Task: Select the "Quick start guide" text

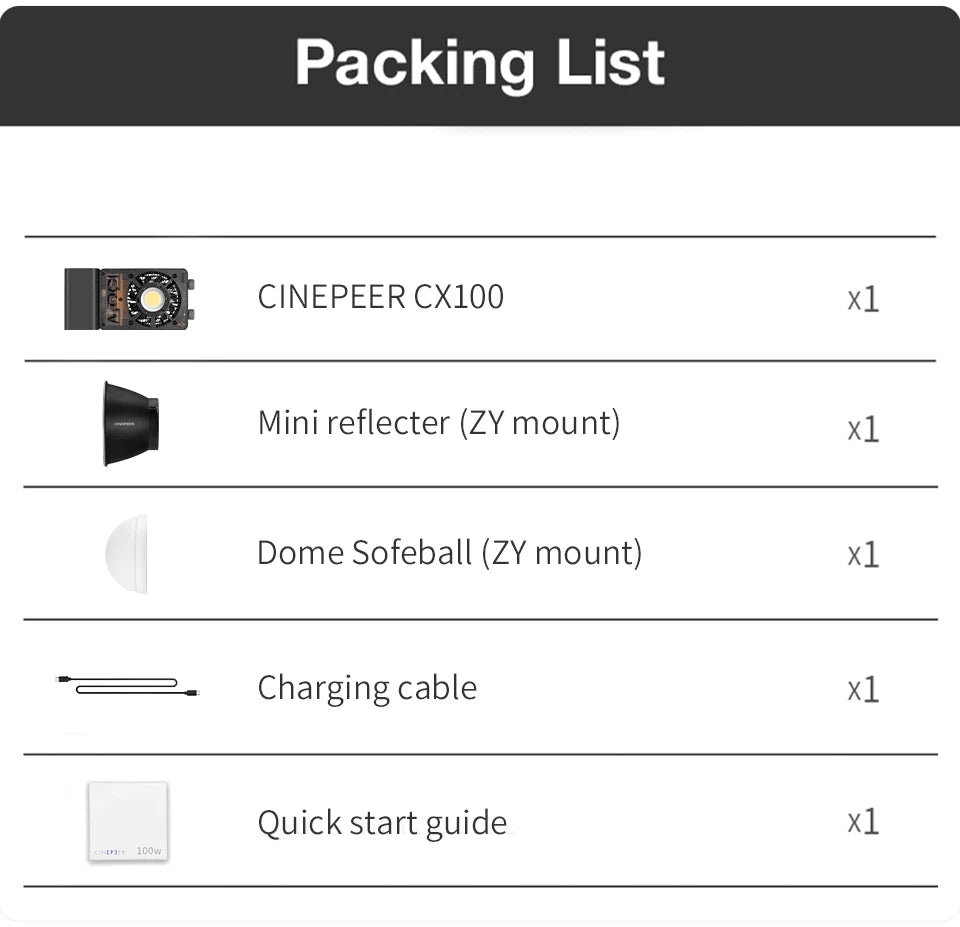Action: click(x=382, y=822)
